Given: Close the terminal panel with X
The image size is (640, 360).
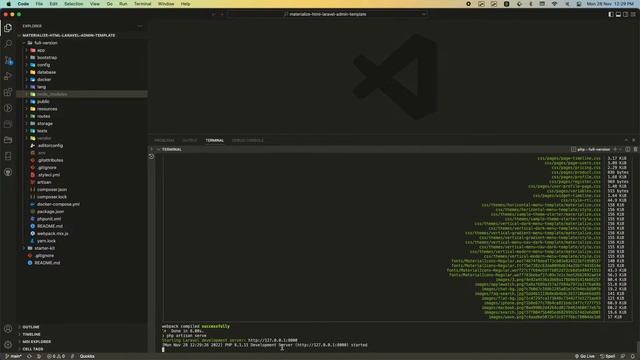Looking at the screenshot, I should 633,140.
